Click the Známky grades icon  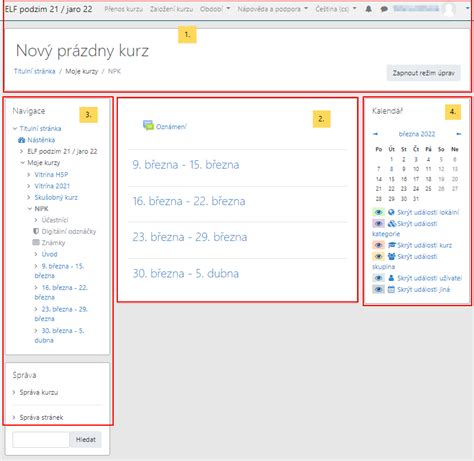coord(36,242)
